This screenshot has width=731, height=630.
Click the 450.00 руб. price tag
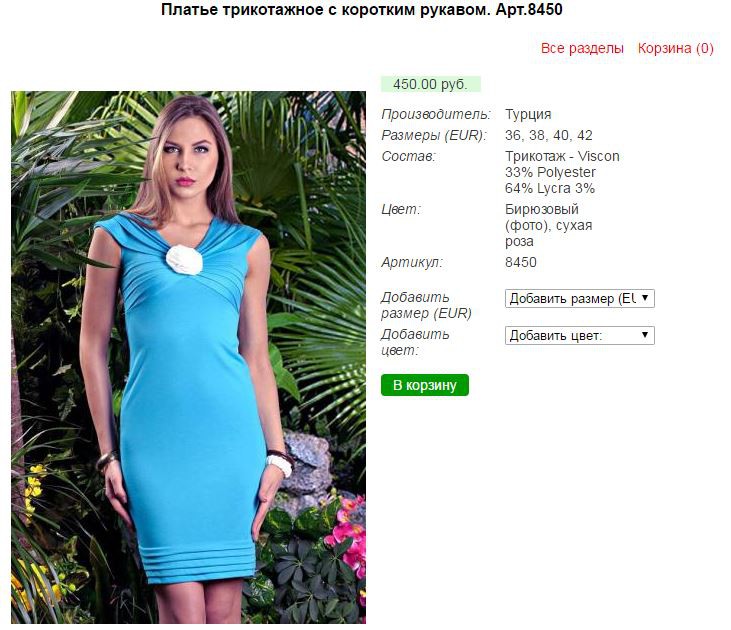pos(430,84)
